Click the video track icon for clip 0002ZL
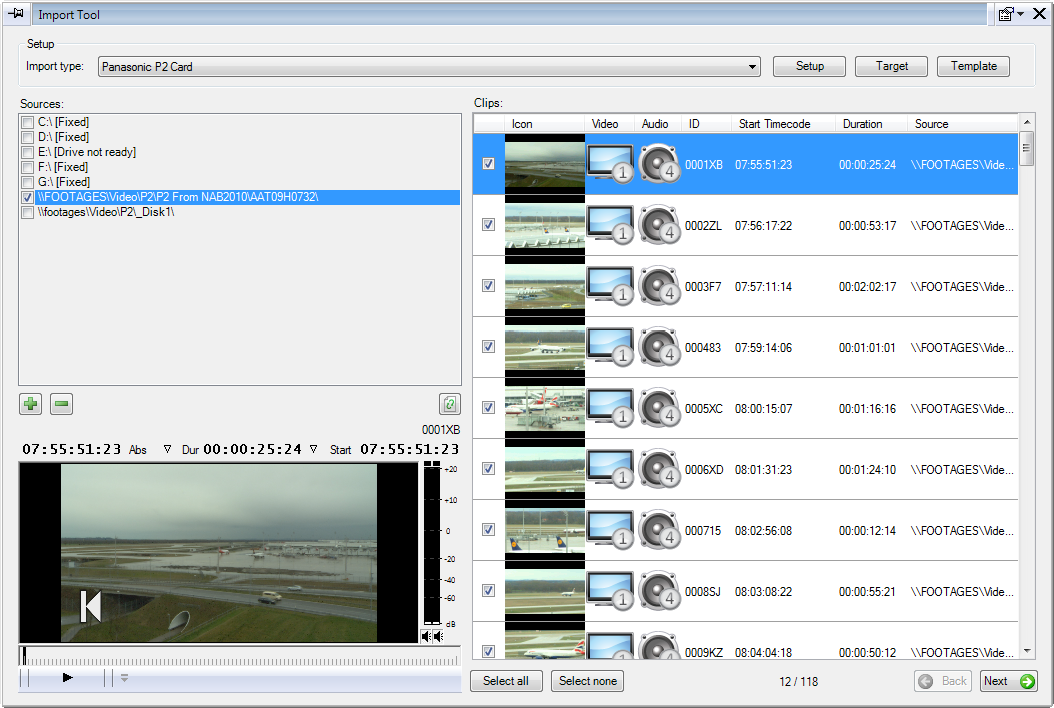The width and height of the screenshot is (1054, 708). pyautogui.click(x=610, y=225)
